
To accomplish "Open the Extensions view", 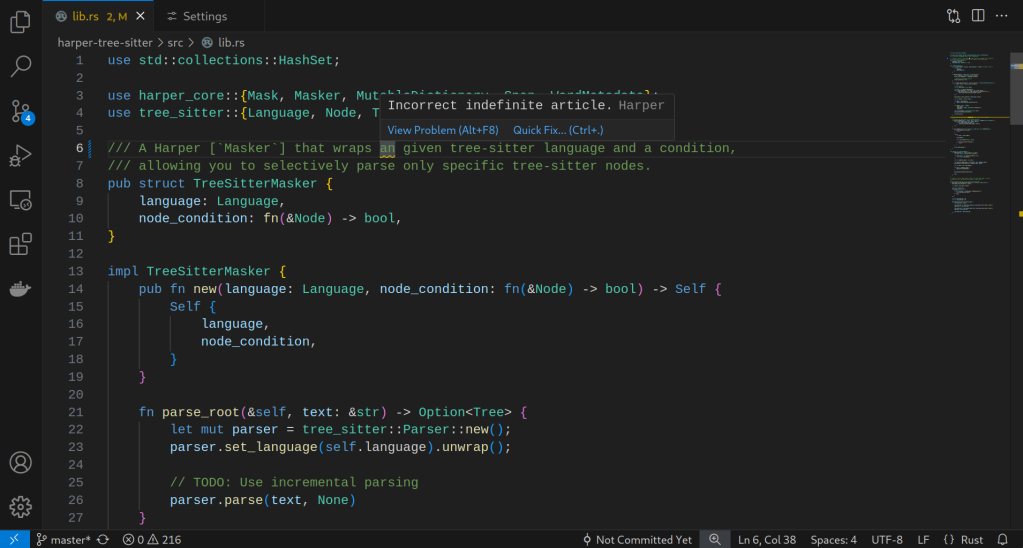I will click(20, 245).
